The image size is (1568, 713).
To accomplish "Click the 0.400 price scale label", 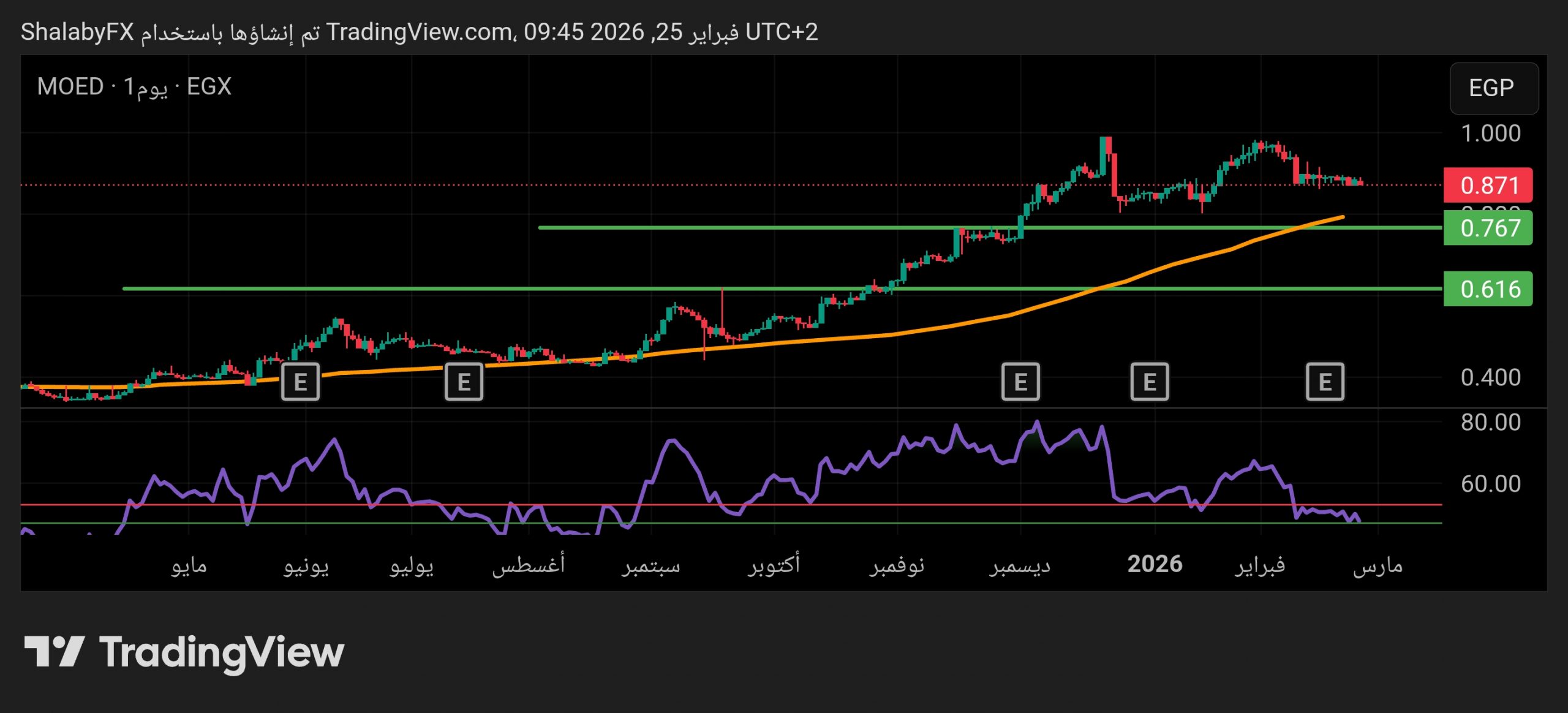I will (1490, 377).
